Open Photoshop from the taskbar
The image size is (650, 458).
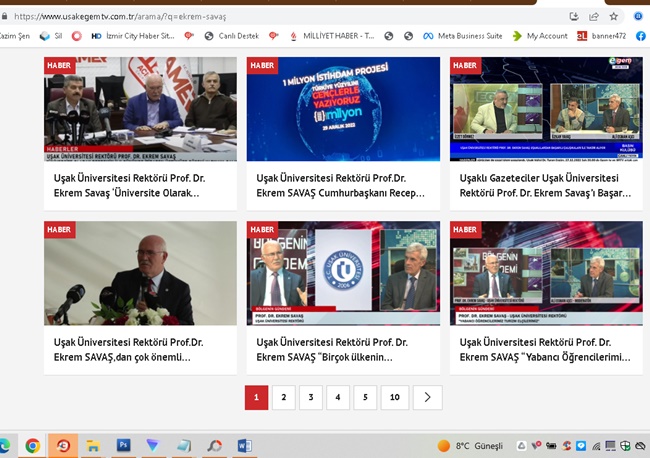click(123, 445)
